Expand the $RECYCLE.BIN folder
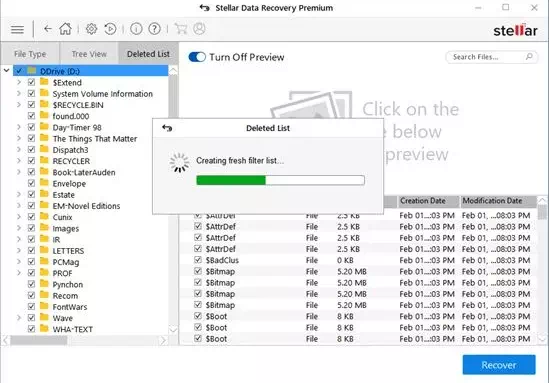The image size is (549, 383). pos(19,105)
